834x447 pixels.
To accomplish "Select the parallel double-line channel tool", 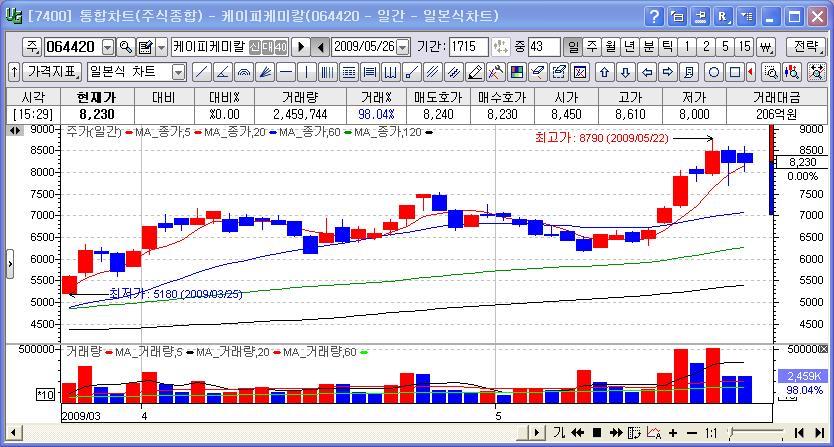I will coord(433,72).
